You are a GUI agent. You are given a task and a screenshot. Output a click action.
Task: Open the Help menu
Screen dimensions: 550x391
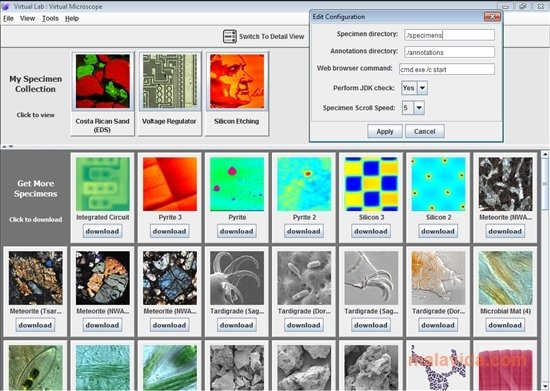click(x=72, y=19)
